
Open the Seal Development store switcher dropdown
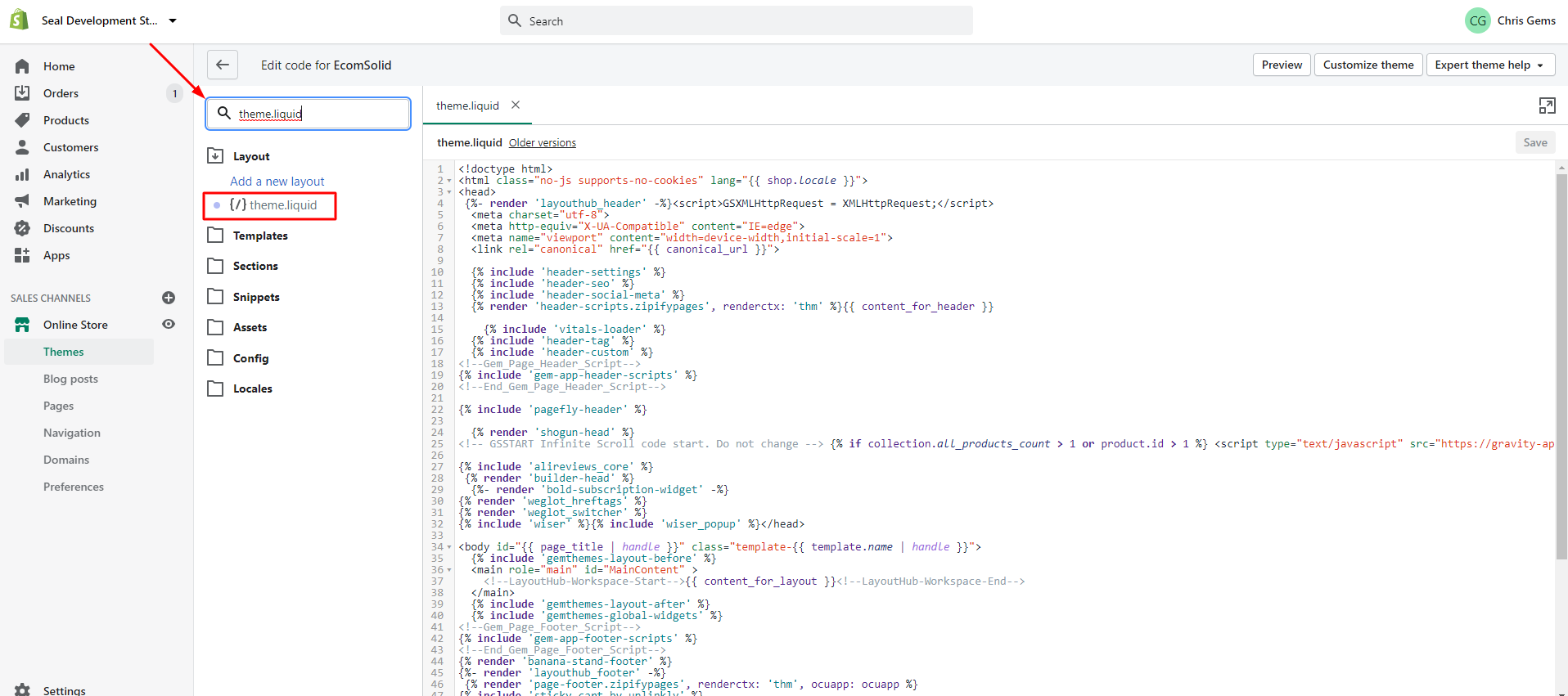[110, 20]
